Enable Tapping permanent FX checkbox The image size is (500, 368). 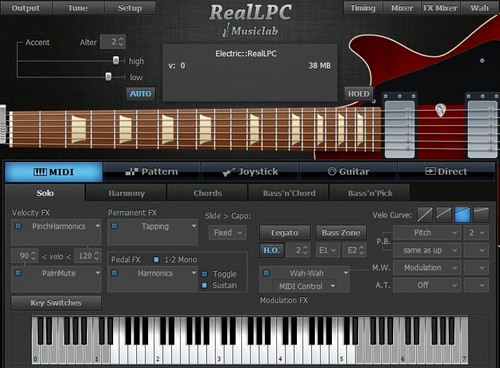point(114,226)
